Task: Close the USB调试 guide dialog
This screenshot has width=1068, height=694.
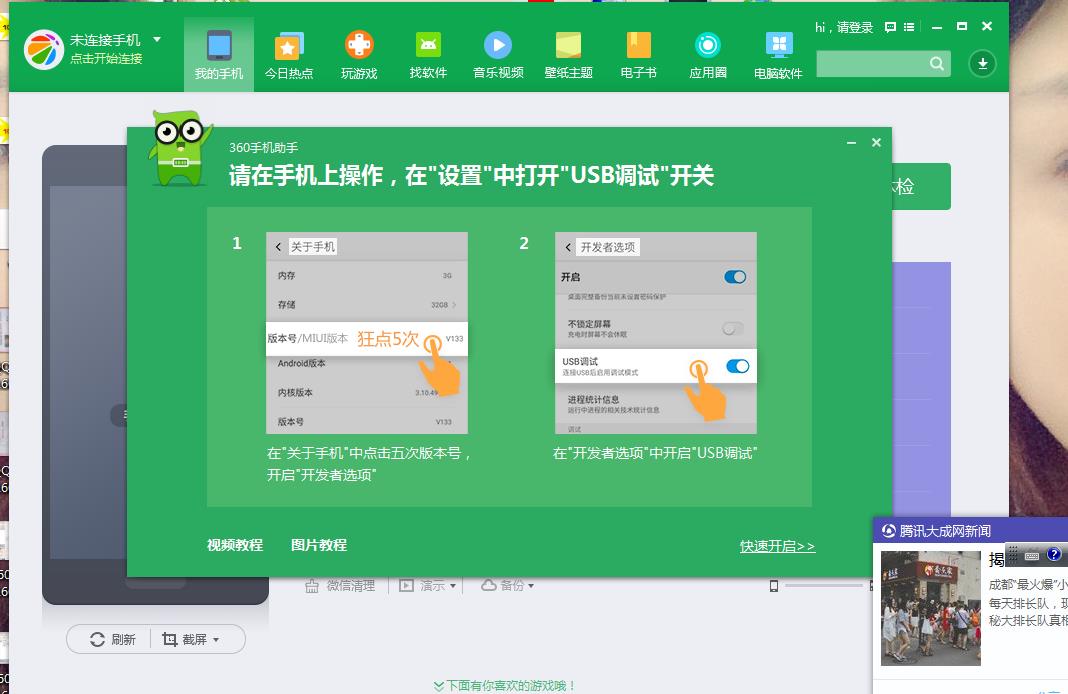Action: (877, 142)
